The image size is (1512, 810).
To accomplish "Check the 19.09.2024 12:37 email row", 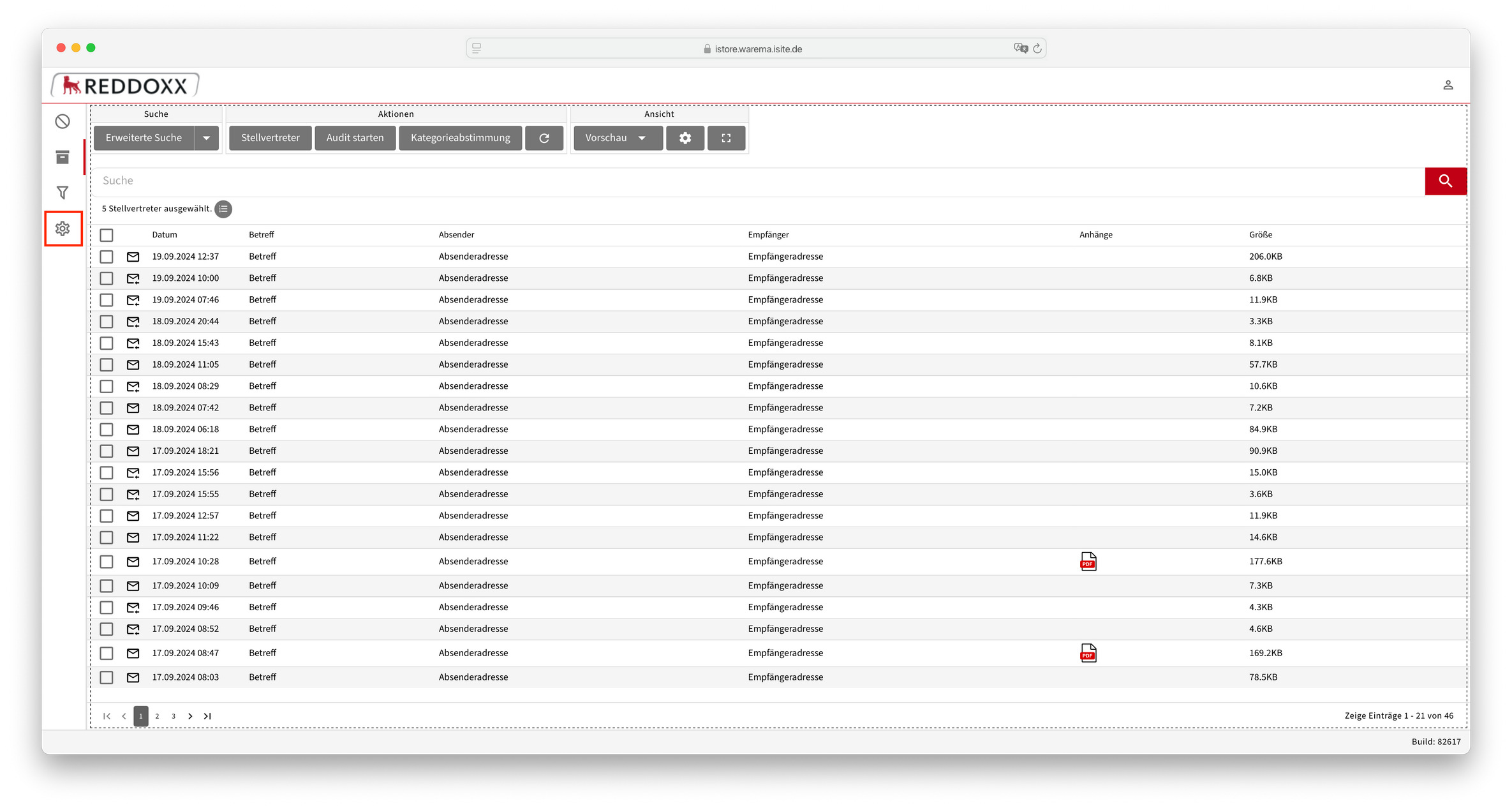I will (107, 257).
